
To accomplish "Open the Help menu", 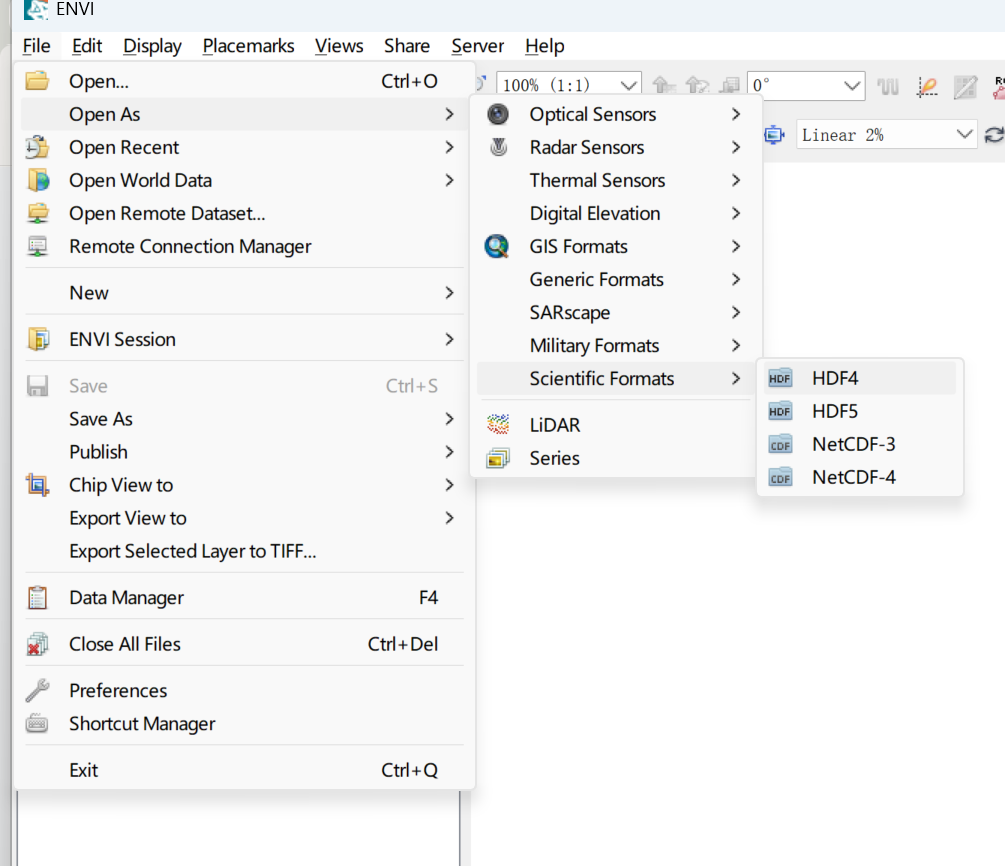I will (545, 46).
